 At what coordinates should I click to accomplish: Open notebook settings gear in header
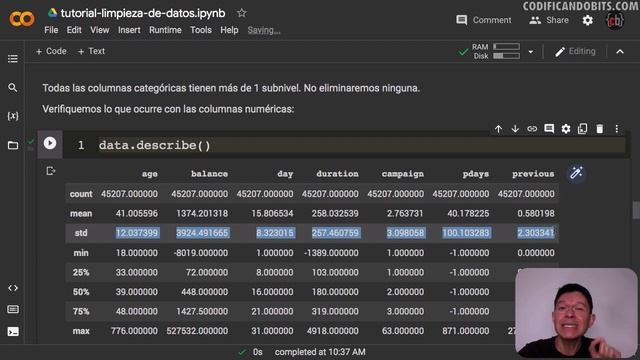pyautogui.click(x=587, y=20)
